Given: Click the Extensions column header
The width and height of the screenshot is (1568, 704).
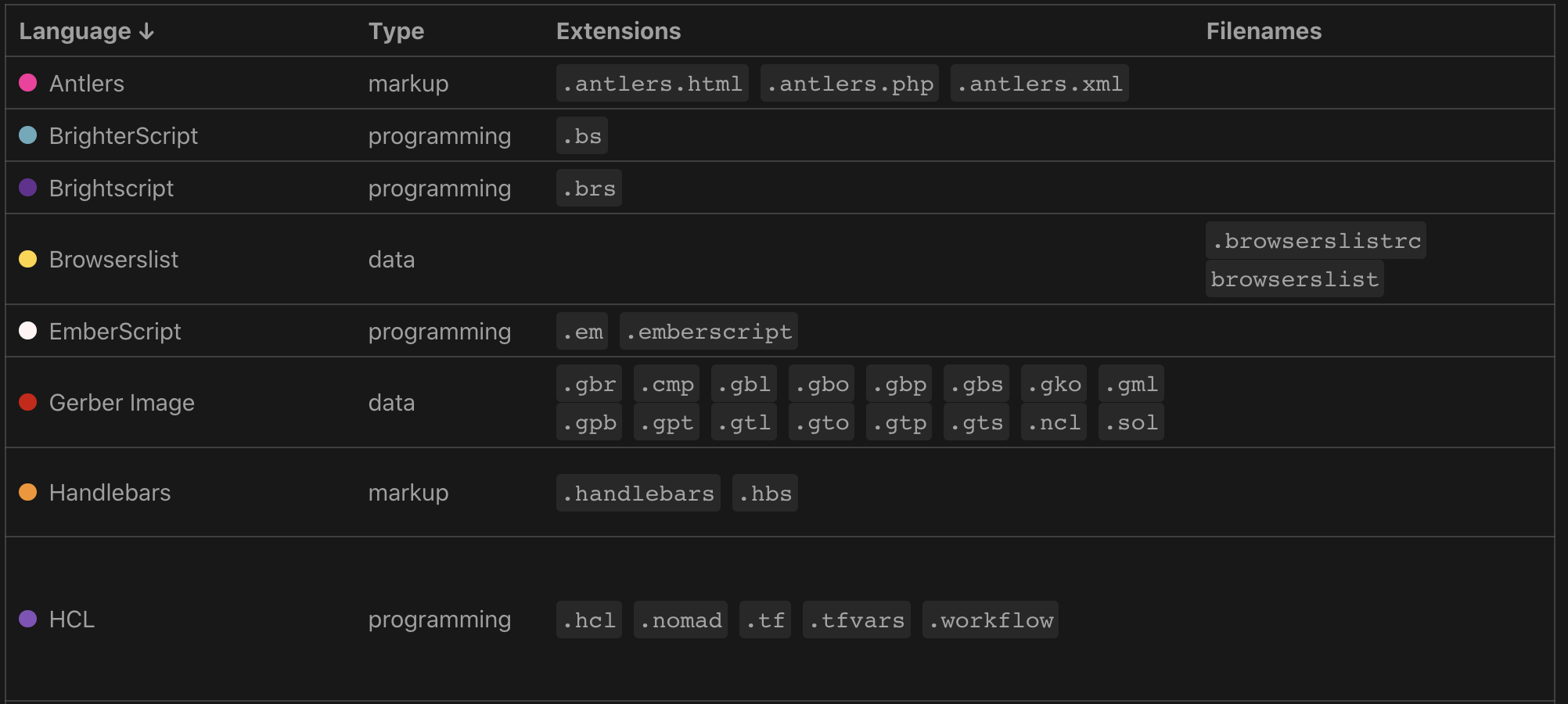Looking at the screenshot, I should click(618, 31).
